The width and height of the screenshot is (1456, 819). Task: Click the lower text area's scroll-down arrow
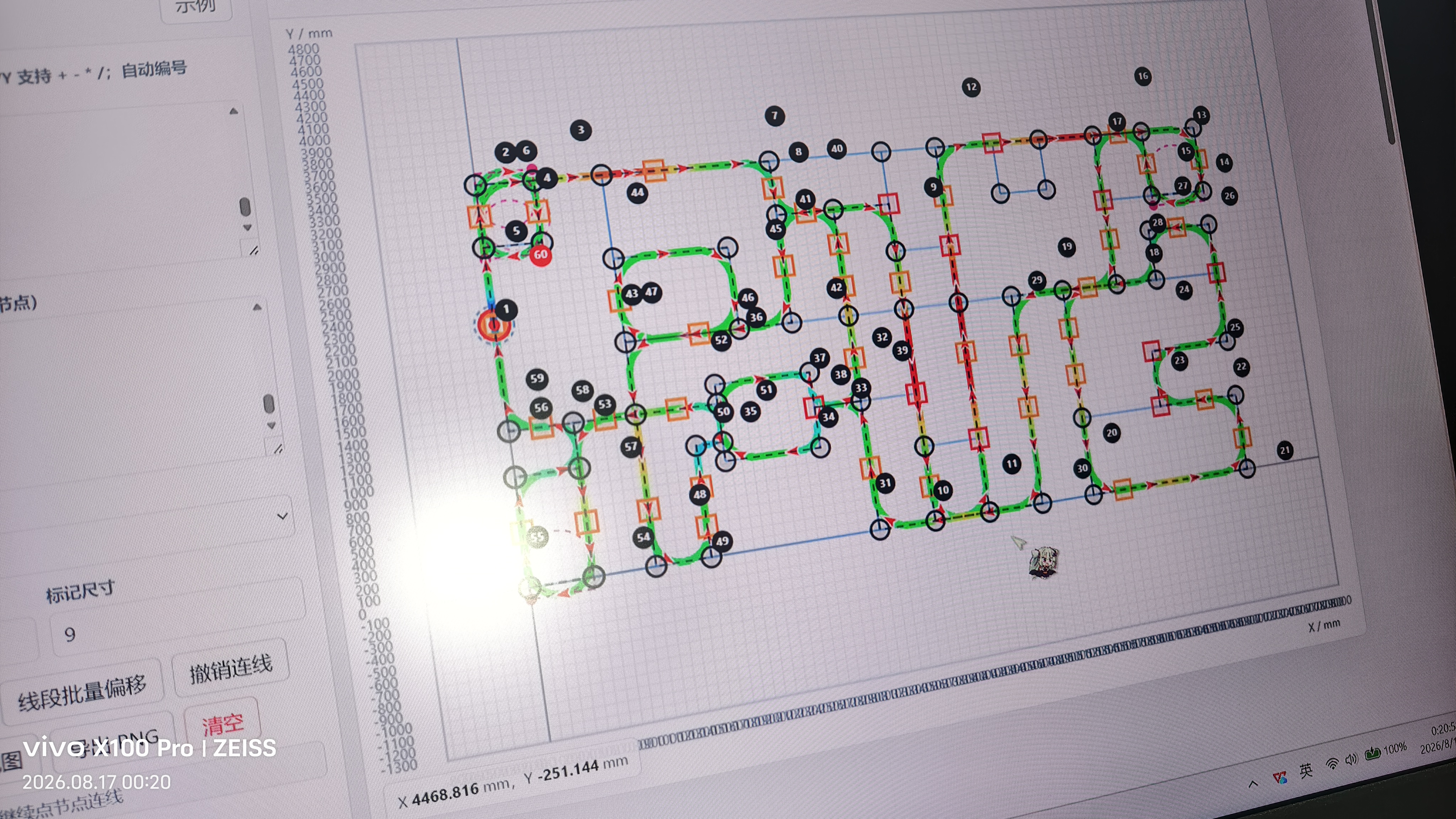click(271, 425)
